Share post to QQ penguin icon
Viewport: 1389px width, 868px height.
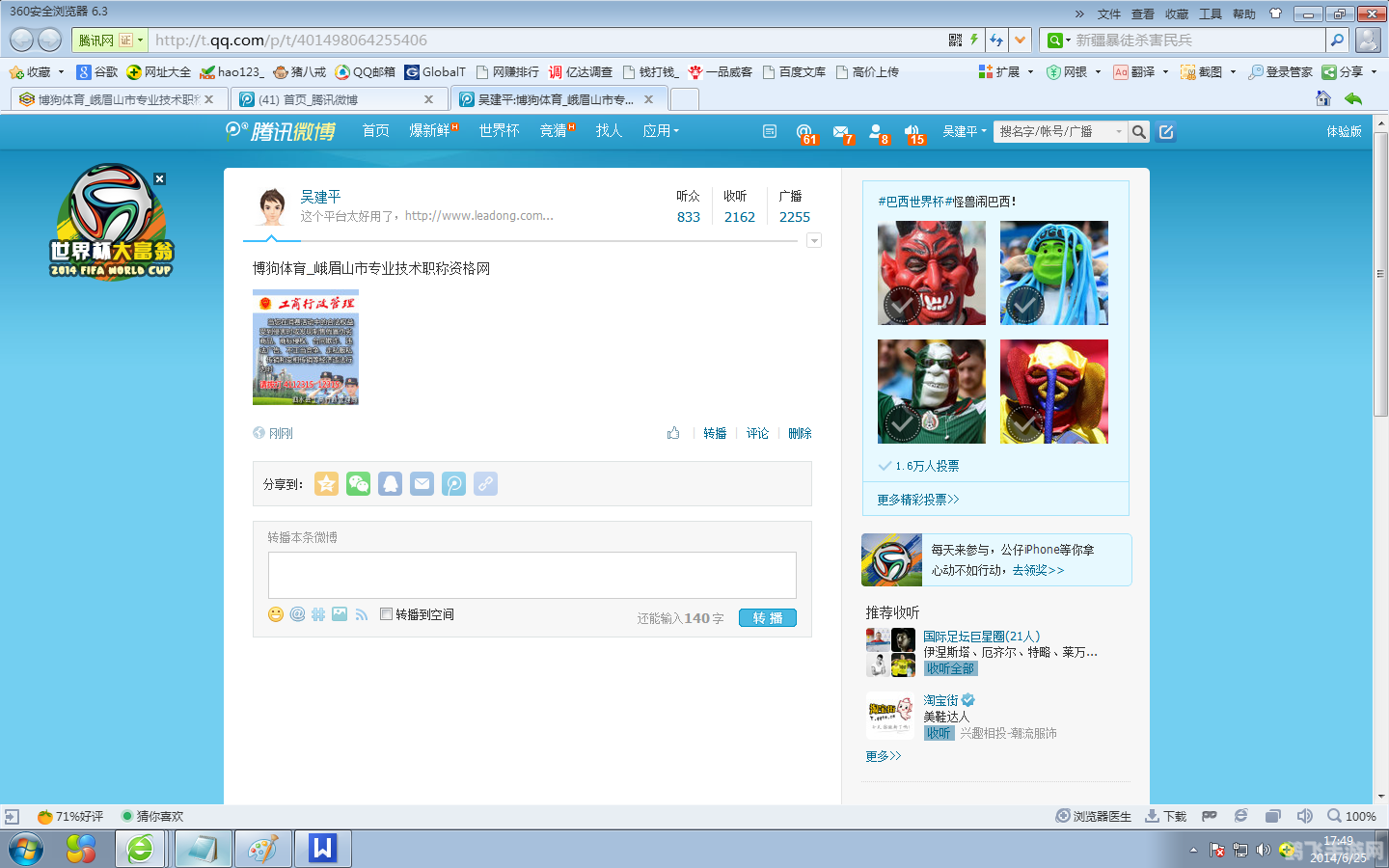(x=390, y=484)
